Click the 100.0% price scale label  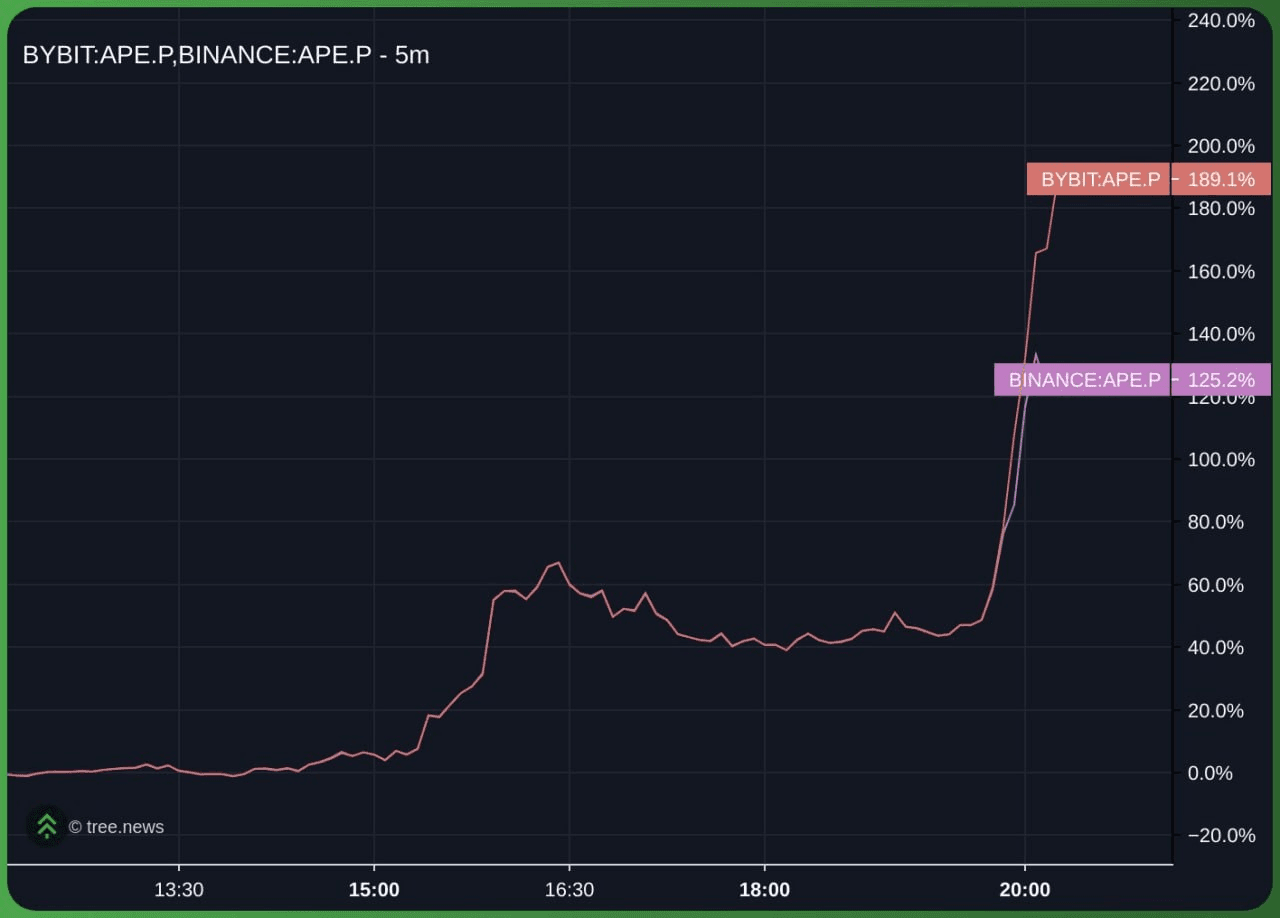(1220, 460)
